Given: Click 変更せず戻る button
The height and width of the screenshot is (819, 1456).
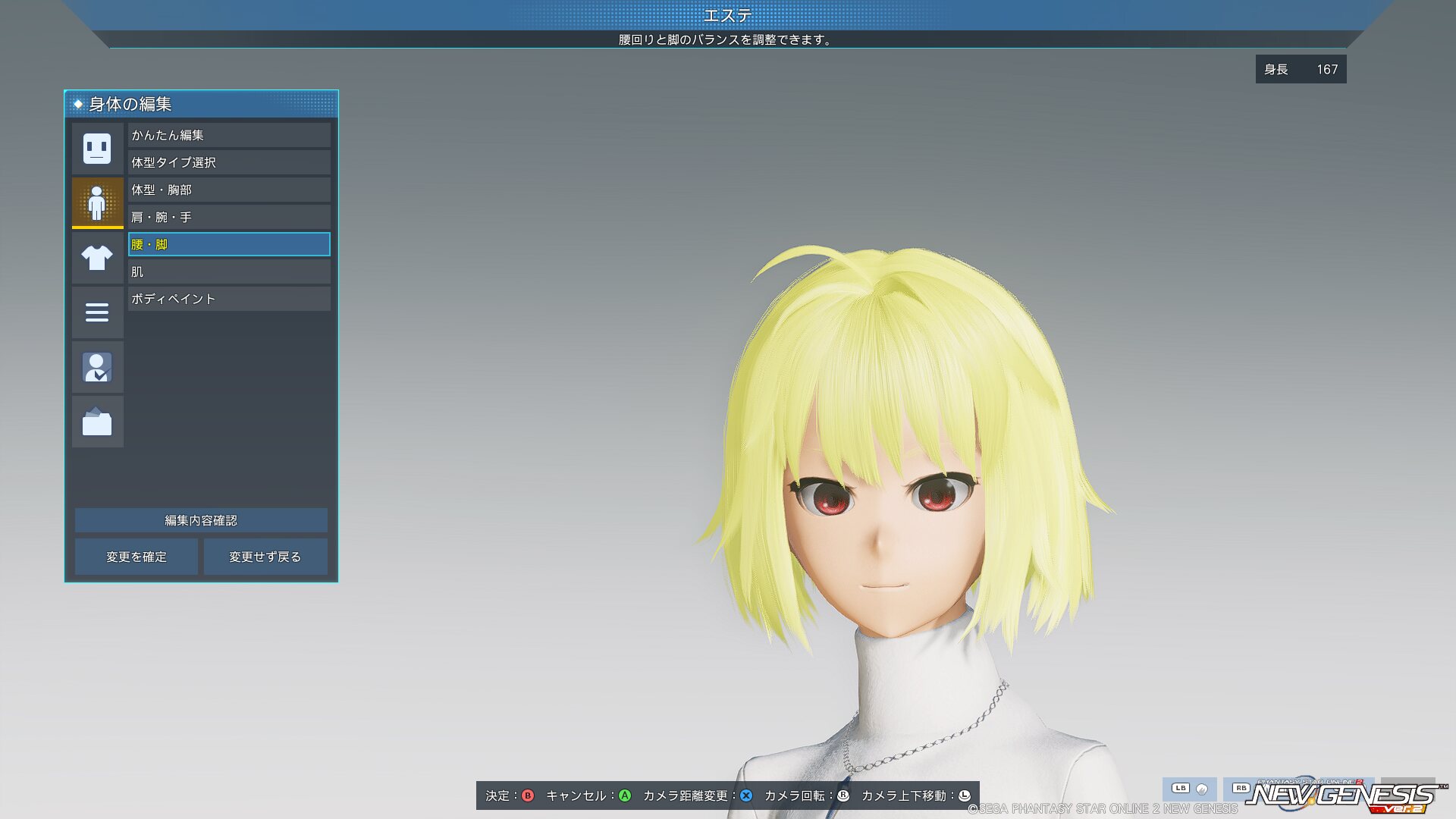Looking at the screenshot, I should (265, 557).
